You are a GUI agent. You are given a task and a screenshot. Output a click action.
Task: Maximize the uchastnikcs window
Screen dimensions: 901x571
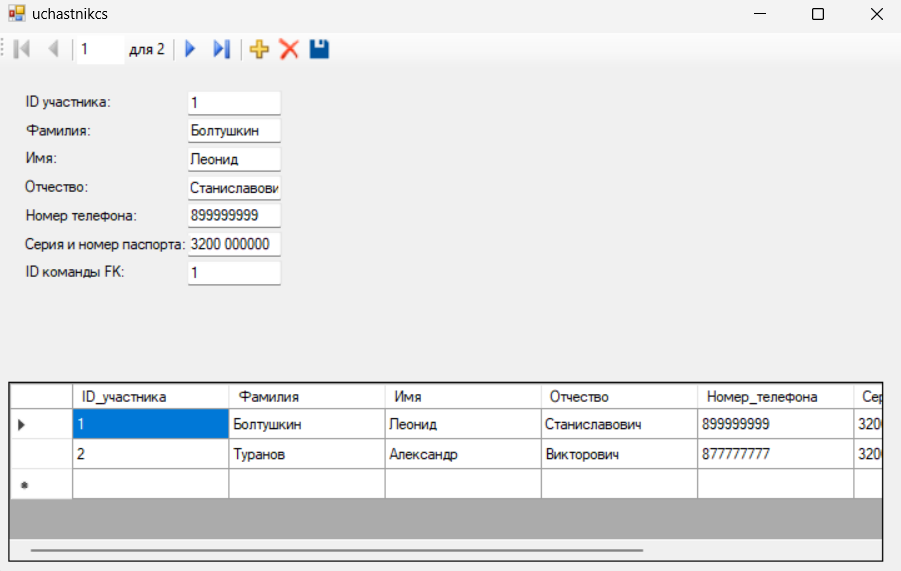(818, 13)
